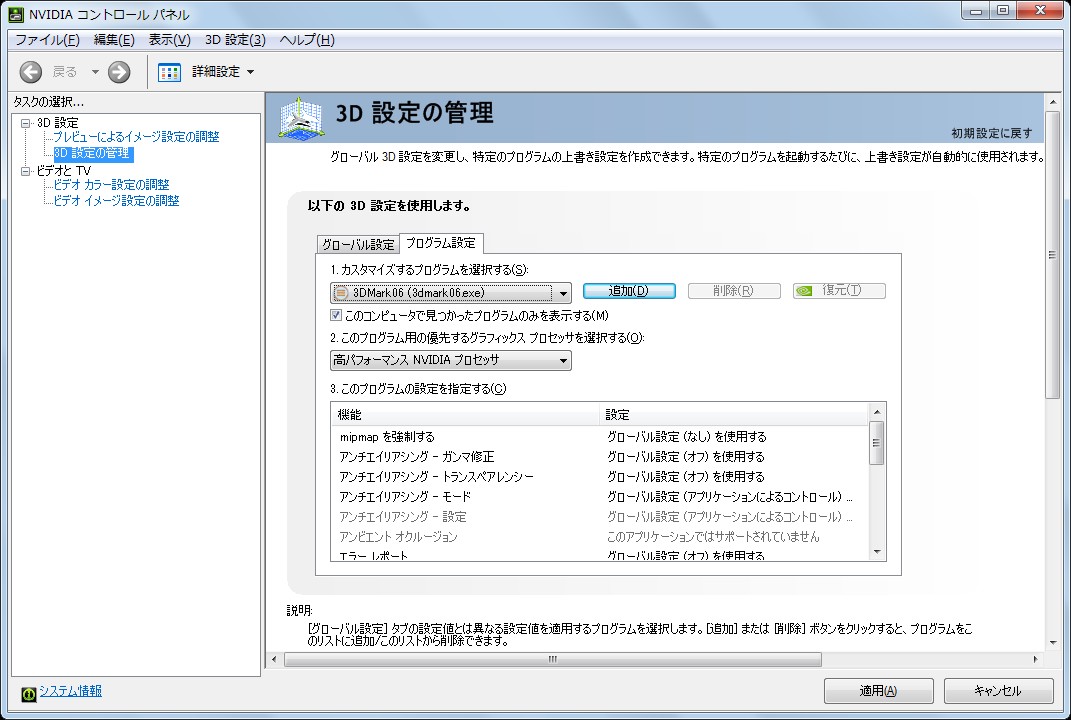Viewport: 1071px width, 720px height.
Task: Select ビデオ カラー設定の調整 tree item
Action: 111,184
